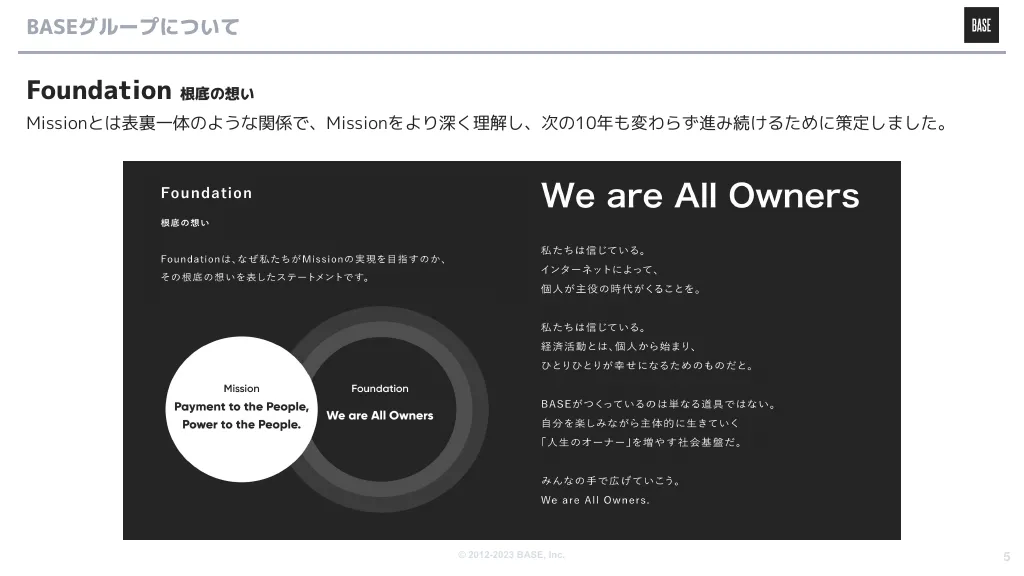Click small '根底の想い' subtitle in dark panel
1024x576 pixels.
185,223
